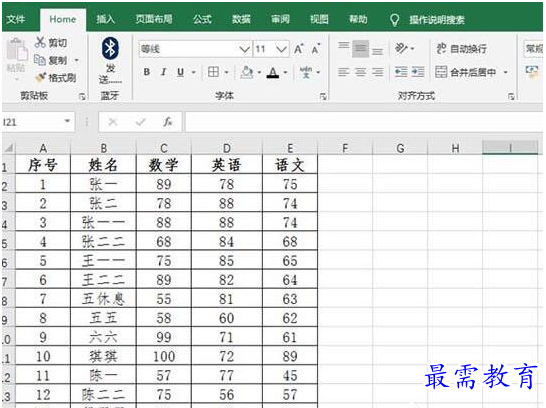Expand the underline style dropdown arrow
The image size is (546, 408).
(194, 72)
